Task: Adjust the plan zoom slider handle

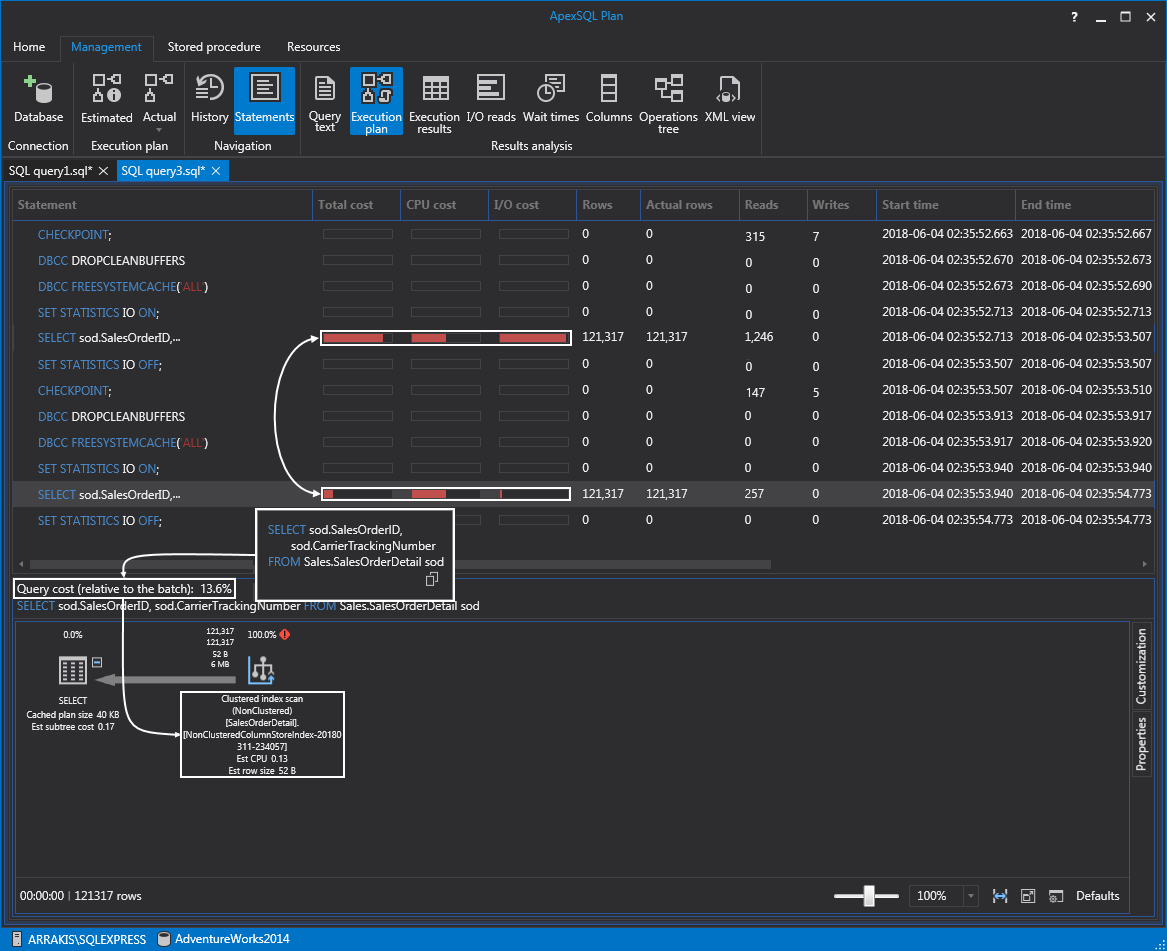Action: 869,896
